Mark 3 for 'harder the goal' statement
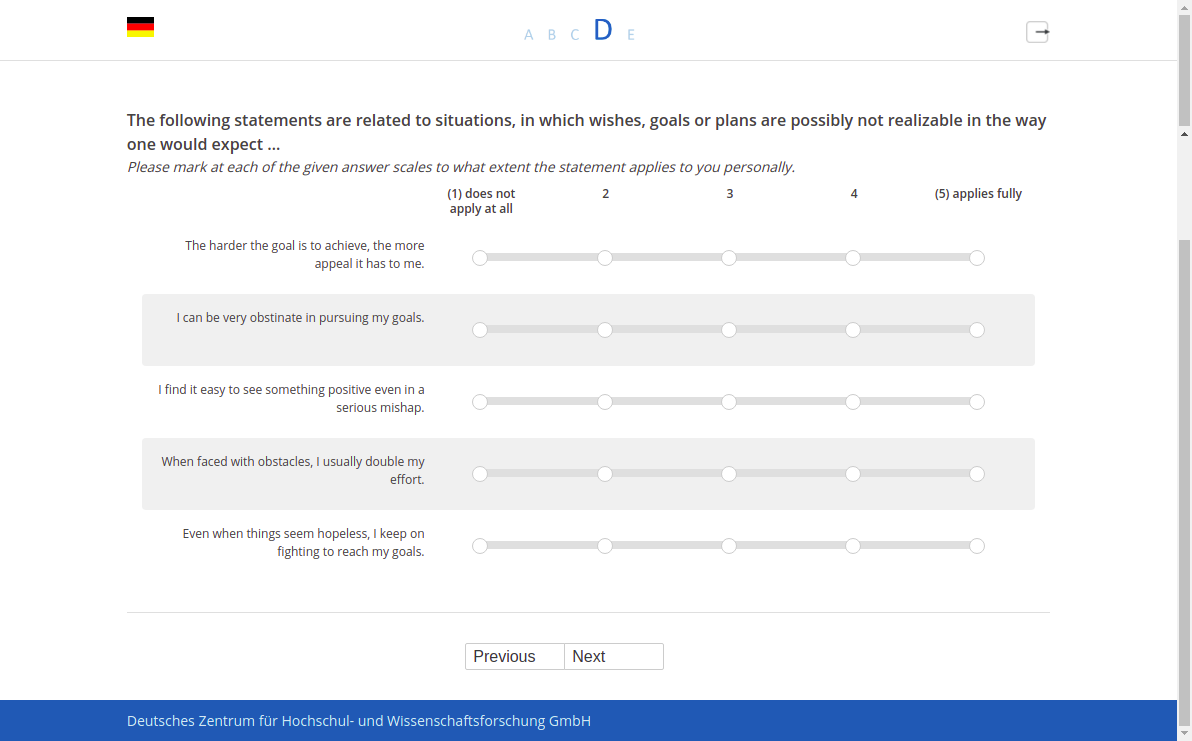1192x741 pixels. pos(729,258)
